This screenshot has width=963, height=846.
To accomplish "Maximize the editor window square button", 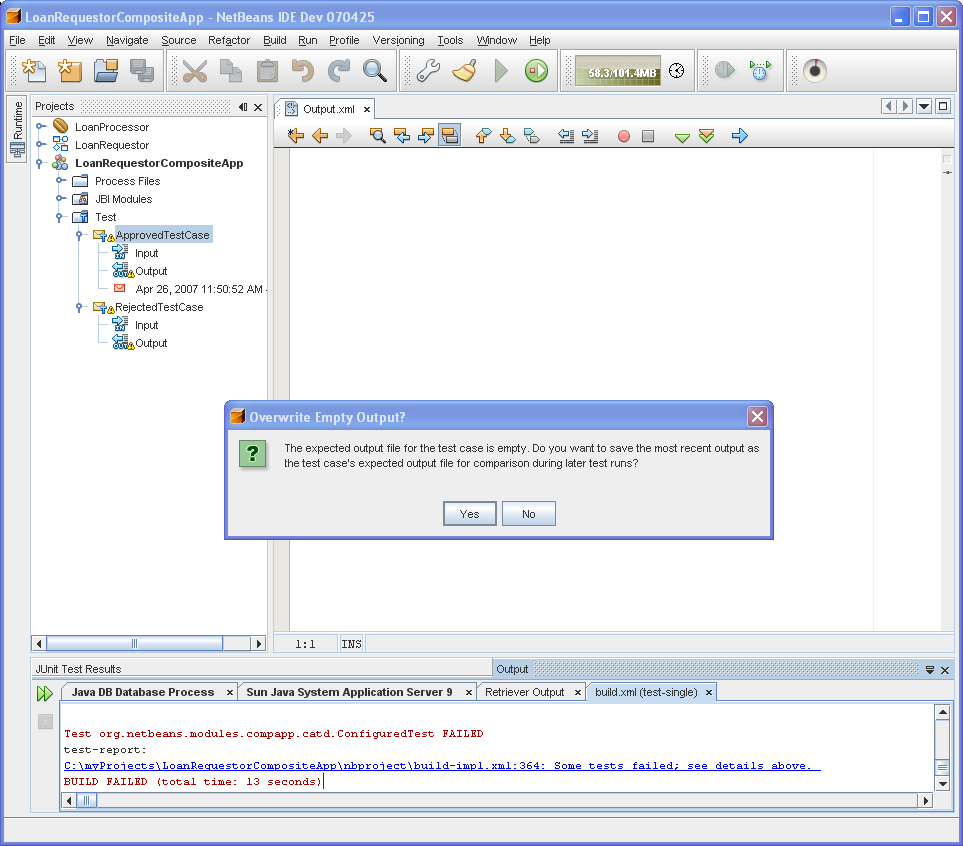I will (x=943, y=106).
